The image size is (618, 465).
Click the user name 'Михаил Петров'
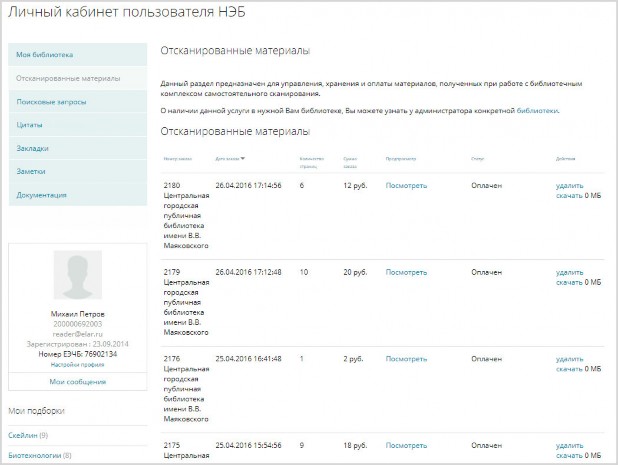coord(78,314)
